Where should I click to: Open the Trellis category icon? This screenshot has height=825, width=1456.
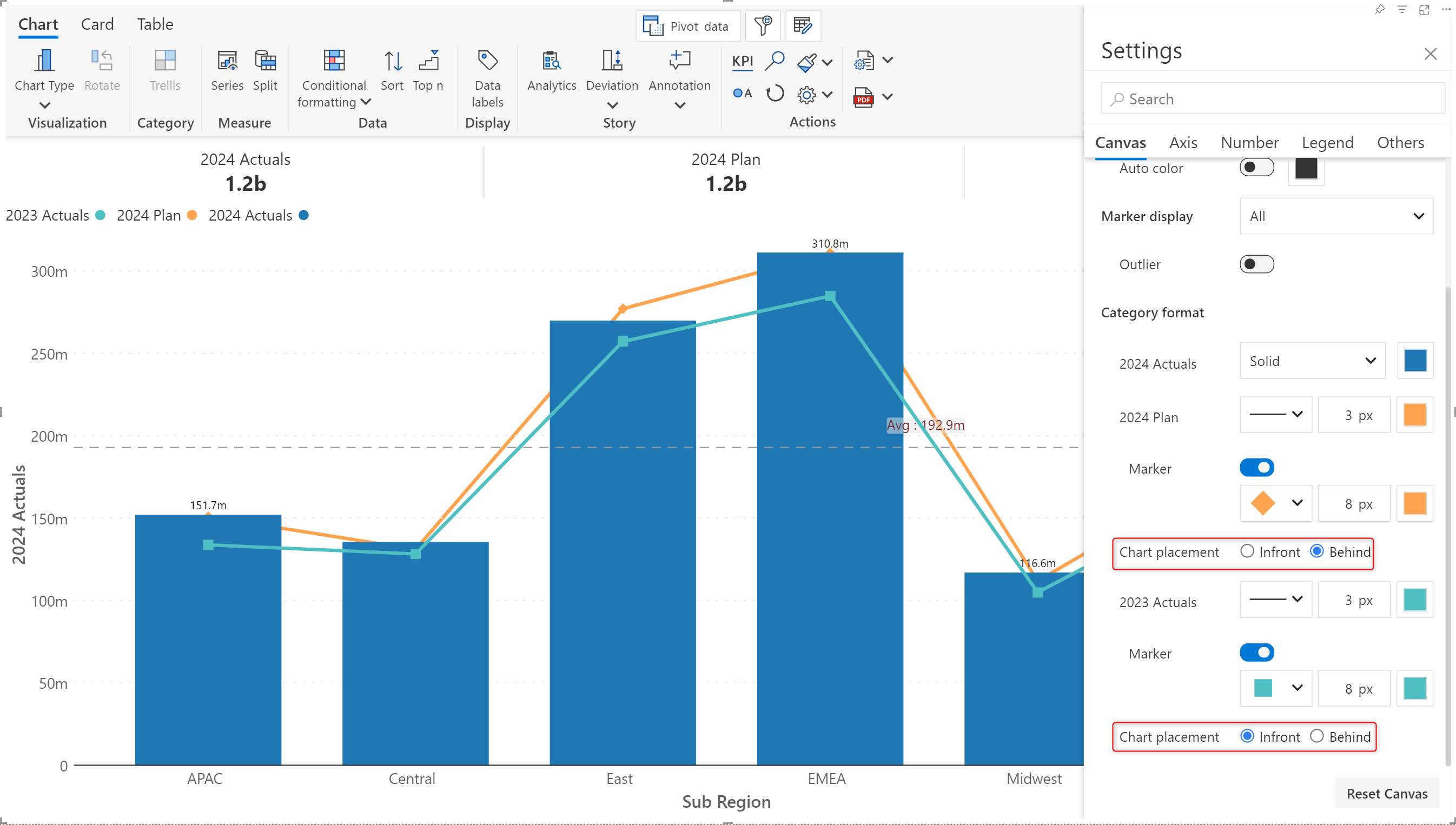pyautogui.click(x=165, y=60)
